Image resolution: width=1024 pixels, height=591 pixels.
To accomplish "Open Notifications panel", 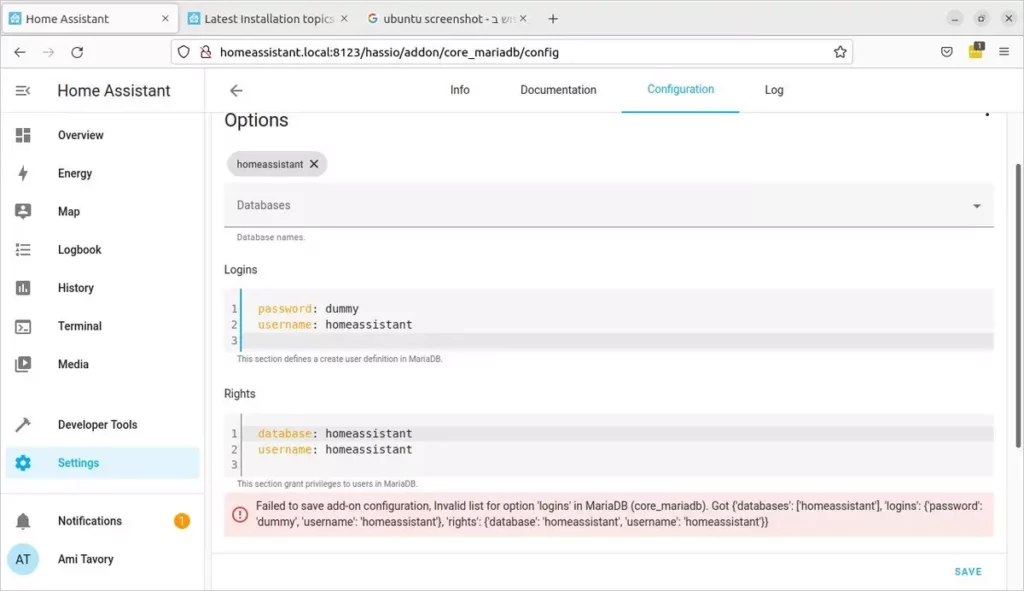I will (x=103, y=520).
